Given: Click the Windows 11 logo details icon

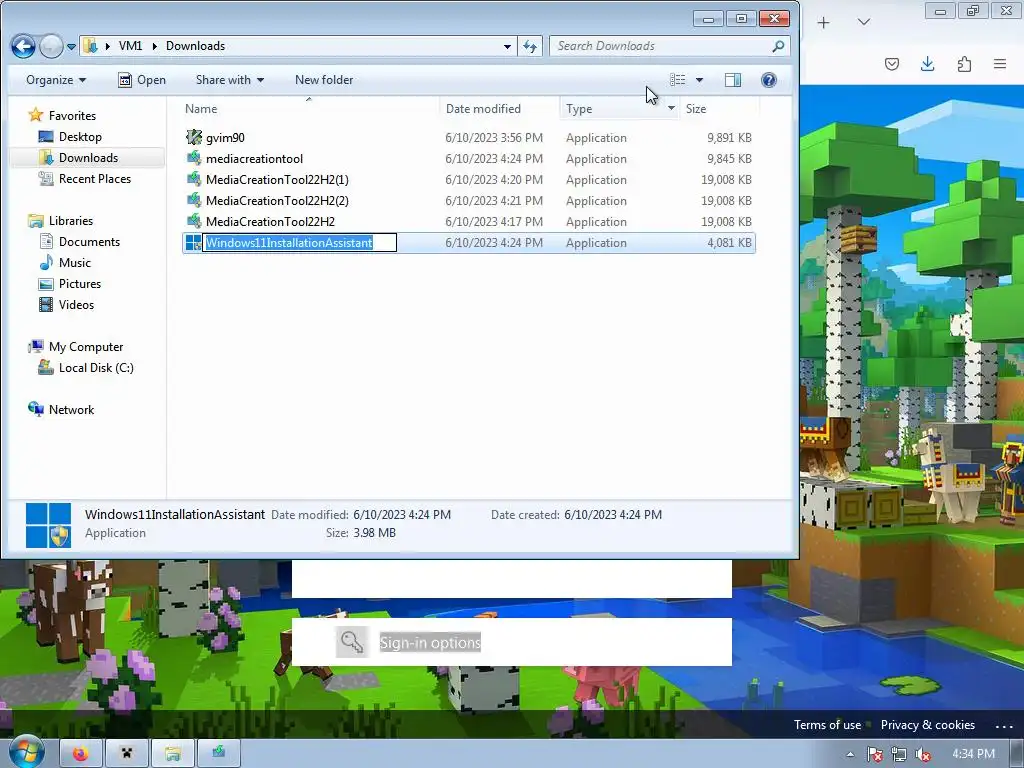Looking at the screenshot, I should (x=48, y=525).
